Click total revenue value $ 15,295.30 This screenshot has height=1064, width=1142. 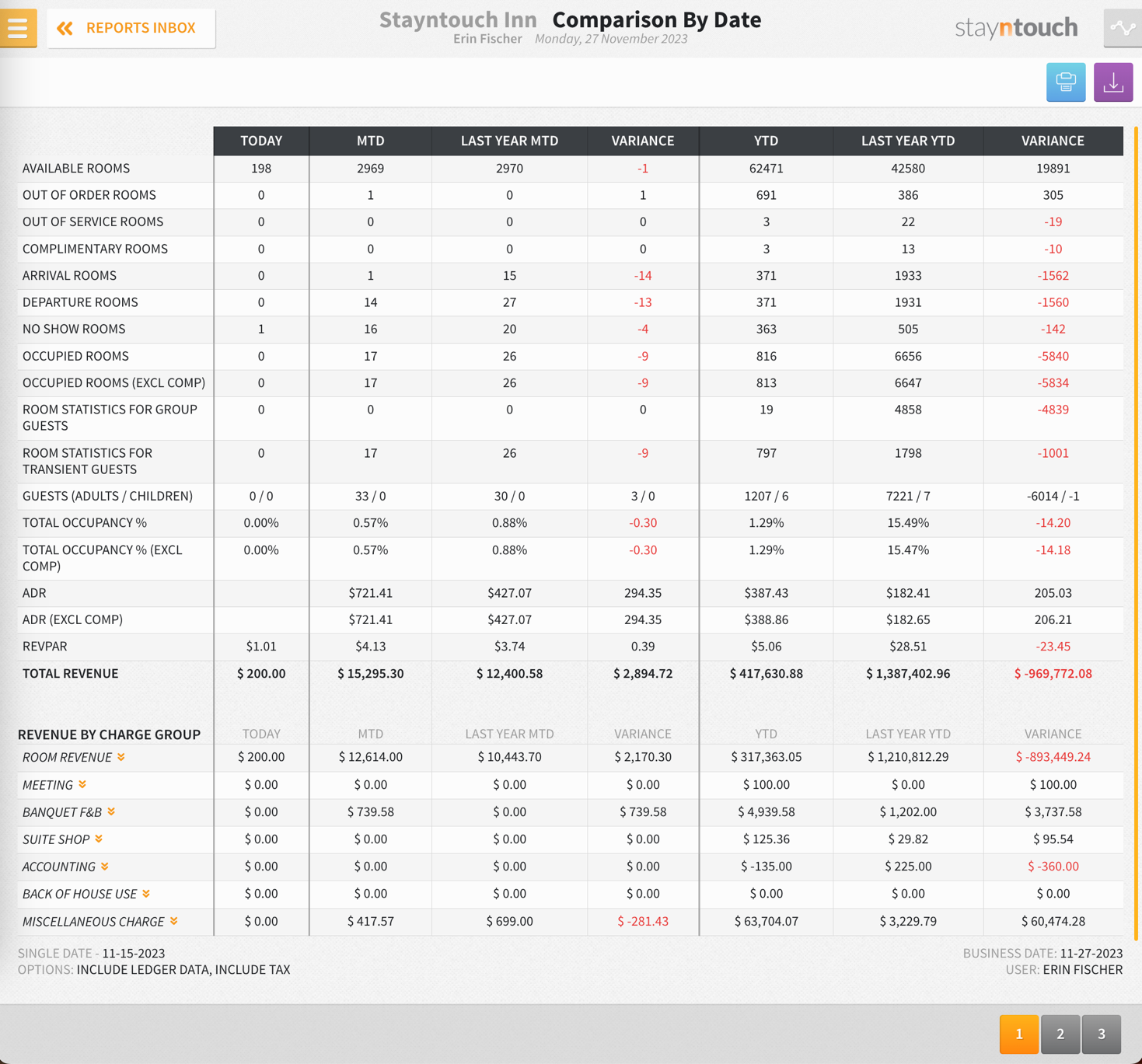371,673
